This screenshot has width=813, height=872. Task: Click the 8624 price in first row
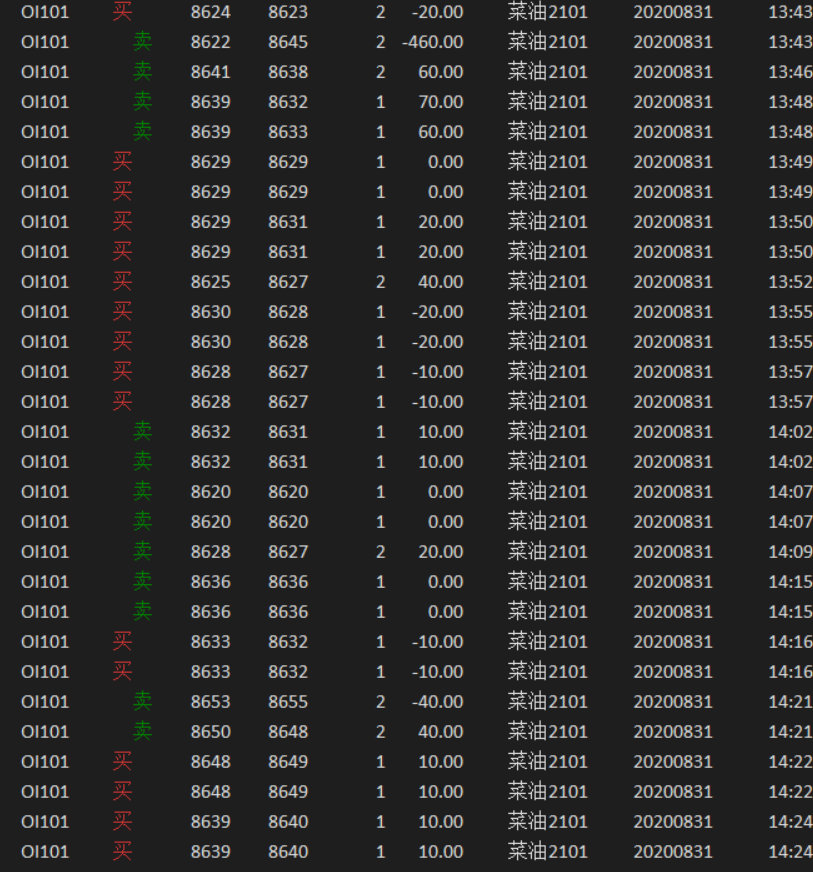point(210,12)
